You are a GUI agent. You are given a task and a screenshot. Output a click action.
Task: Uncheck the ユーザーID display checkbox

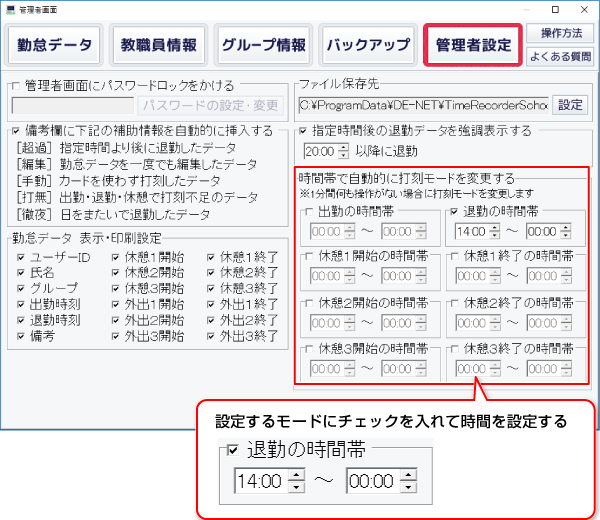pos(22,257)
